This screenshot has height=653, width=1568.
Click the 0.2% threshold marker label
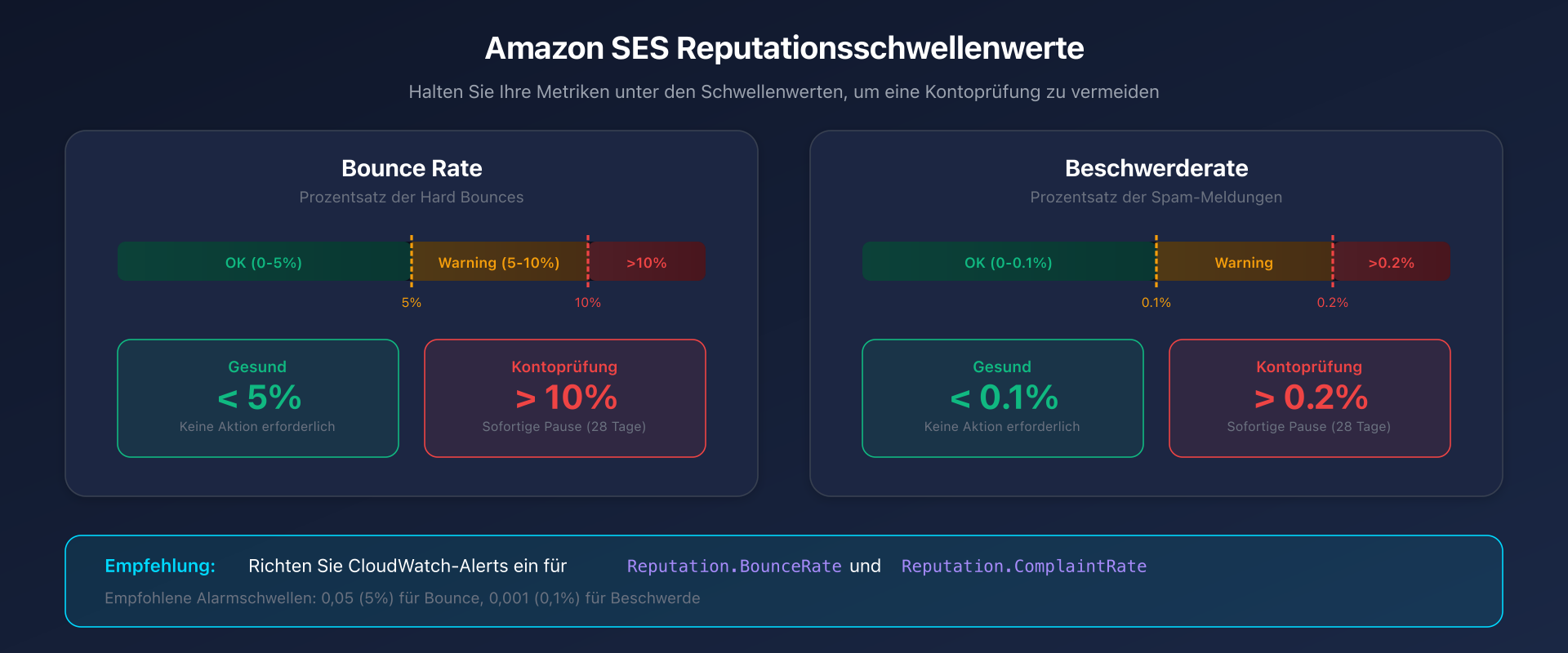coord(1332,303)
